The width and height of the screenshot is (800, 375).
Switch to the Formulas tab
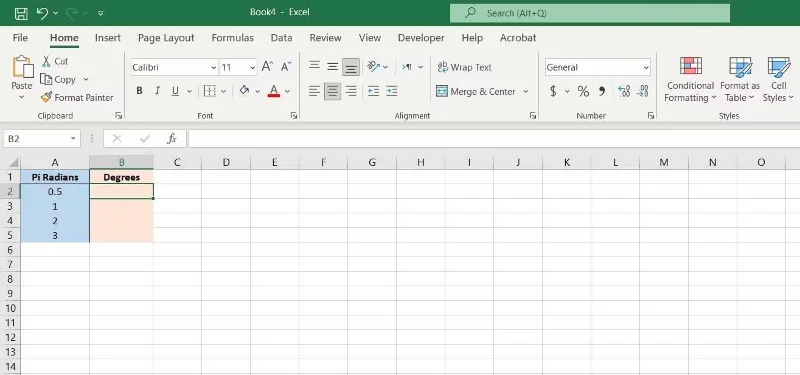pos(233,38)
